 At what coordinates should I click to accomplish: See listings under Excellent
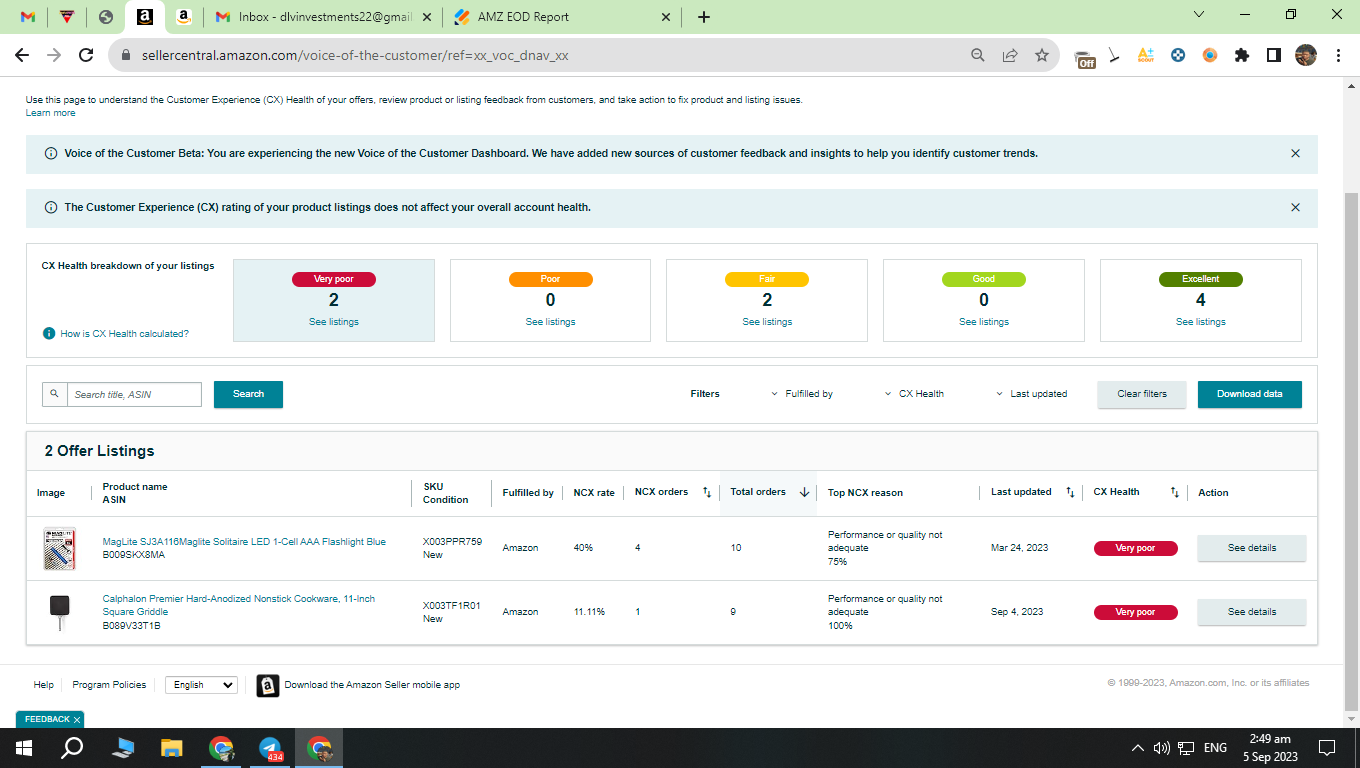(x=1201, y=322)
